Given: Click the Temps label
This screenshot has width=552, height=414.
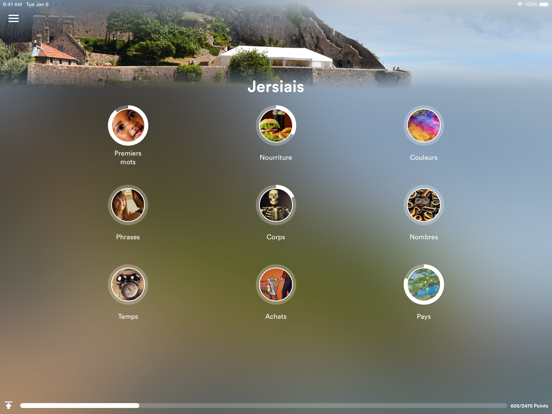Looking at the screenshot, I should 128,316.
